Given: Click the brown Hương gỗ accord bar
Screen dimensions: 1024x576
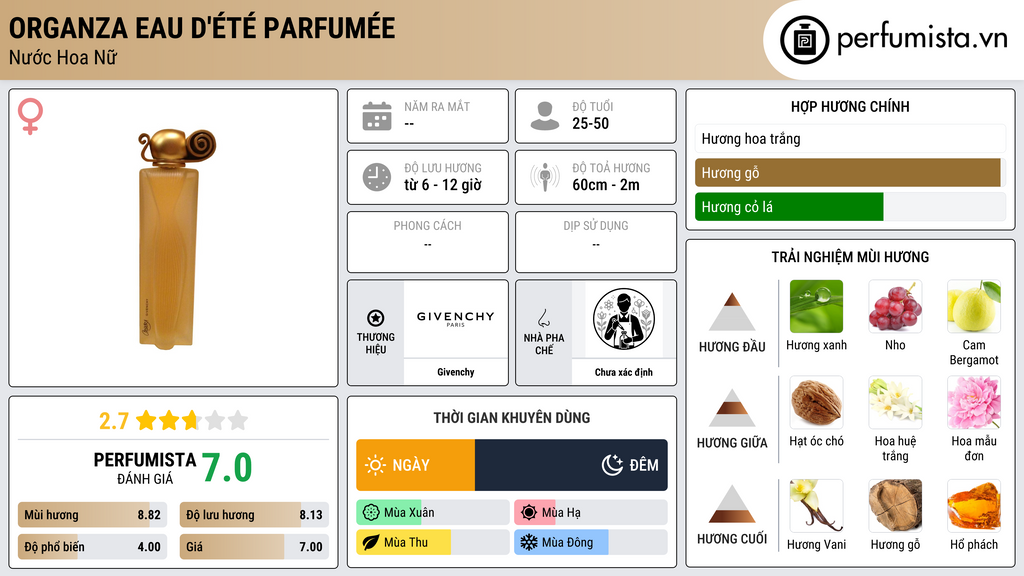Looking at the screenshot, I should [x=850, y=173].
